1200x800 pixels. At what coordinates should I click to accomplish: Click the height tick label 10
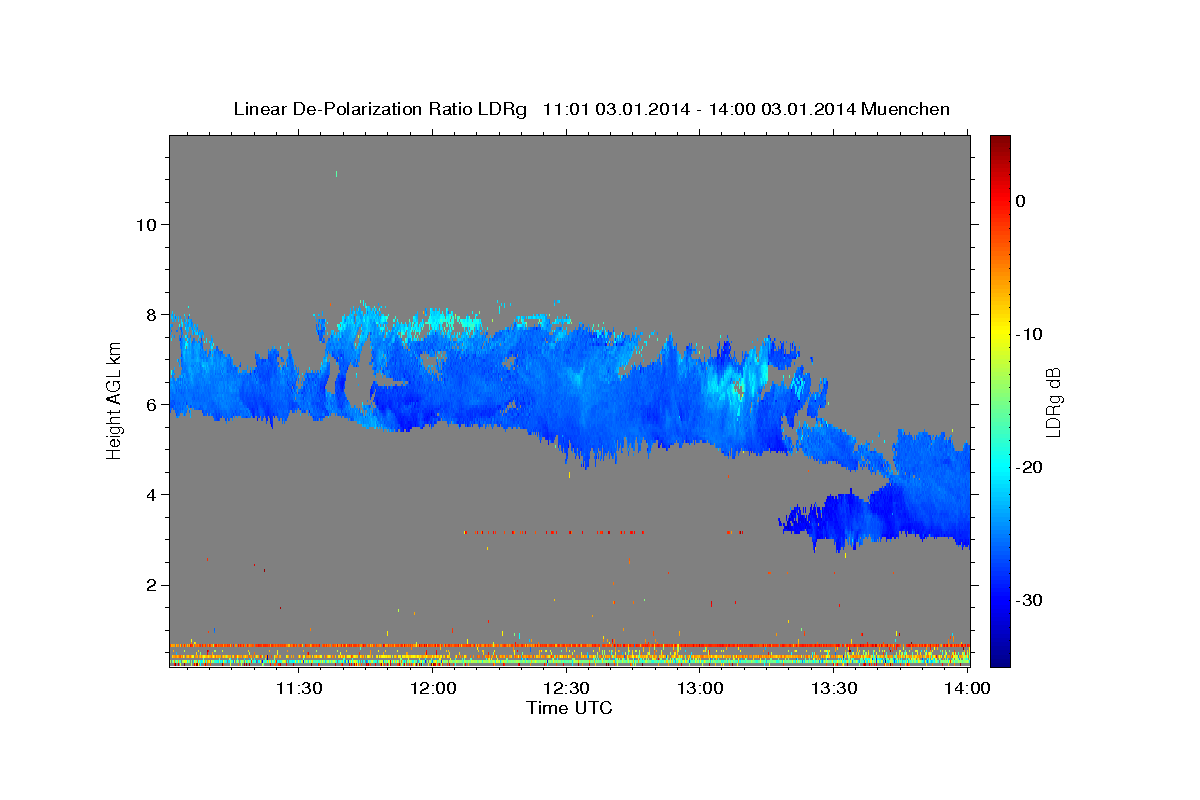146,224
